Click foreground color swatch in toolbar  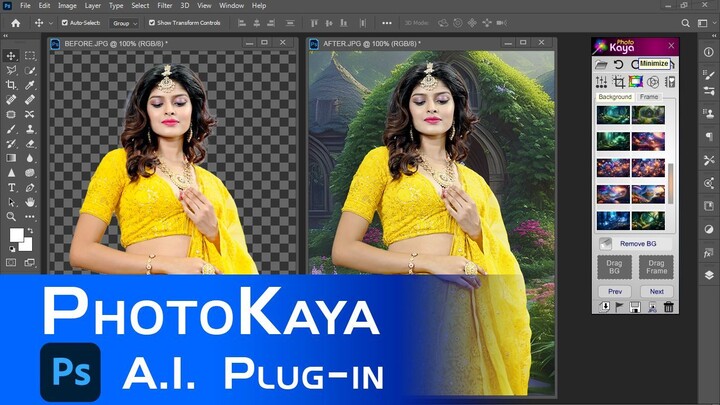coord(16,235)
